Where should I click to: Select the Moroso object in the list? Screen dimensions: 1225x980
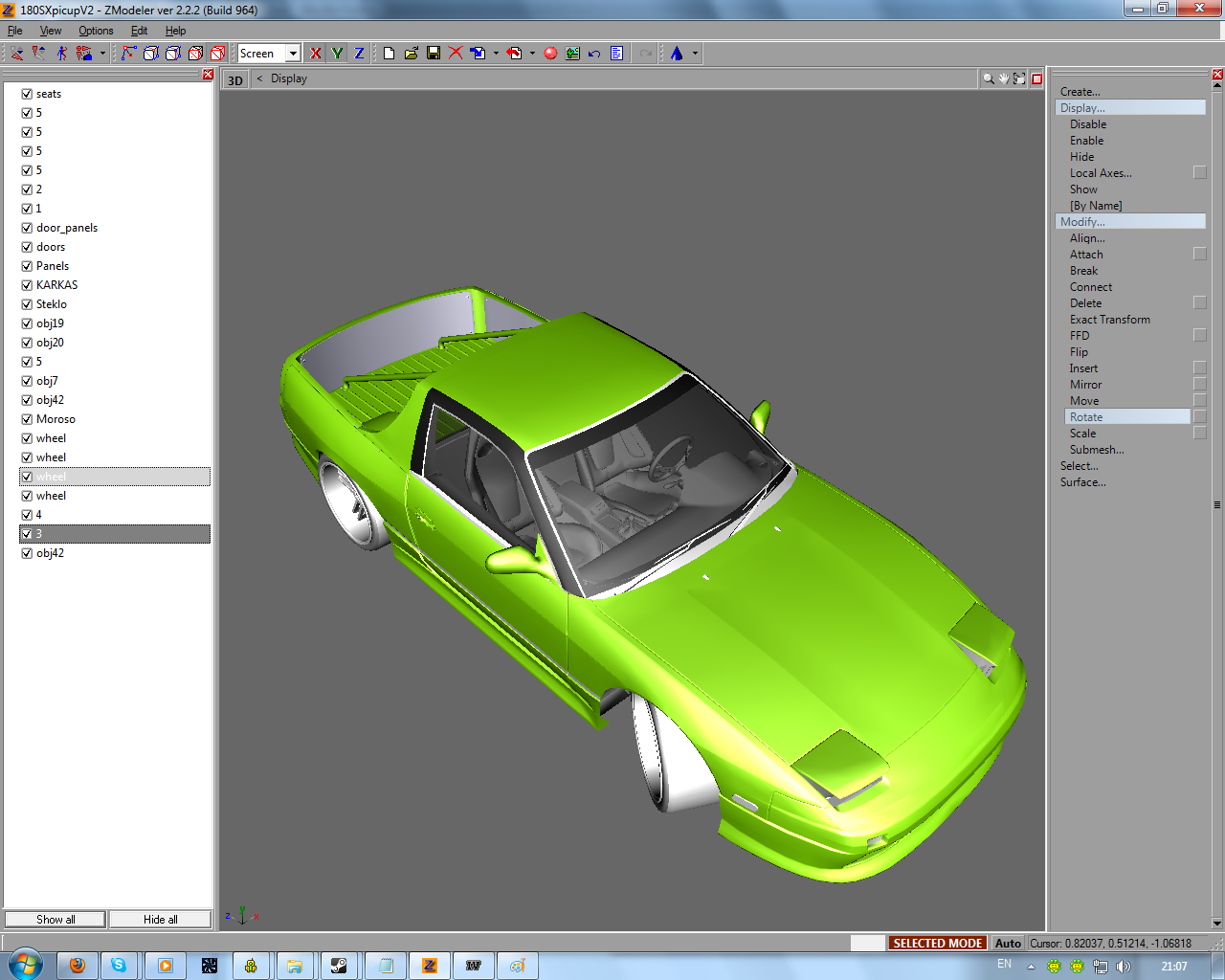point(56,419)
